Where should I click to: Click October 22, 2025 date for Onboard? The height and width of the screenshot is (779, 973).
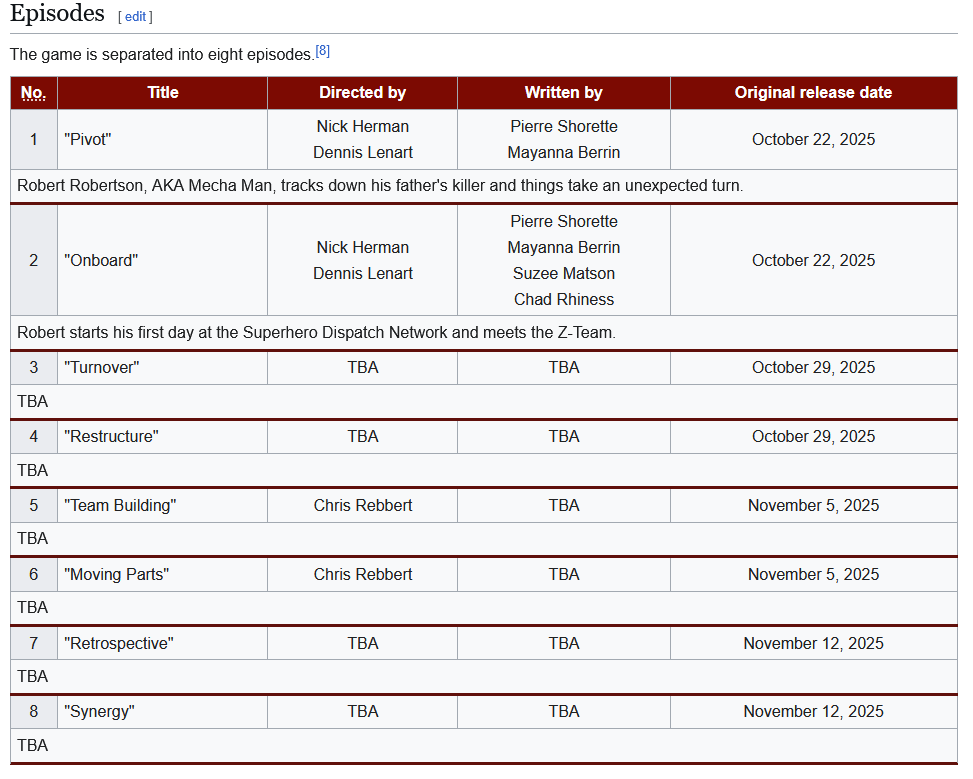(x=814, y=260)
